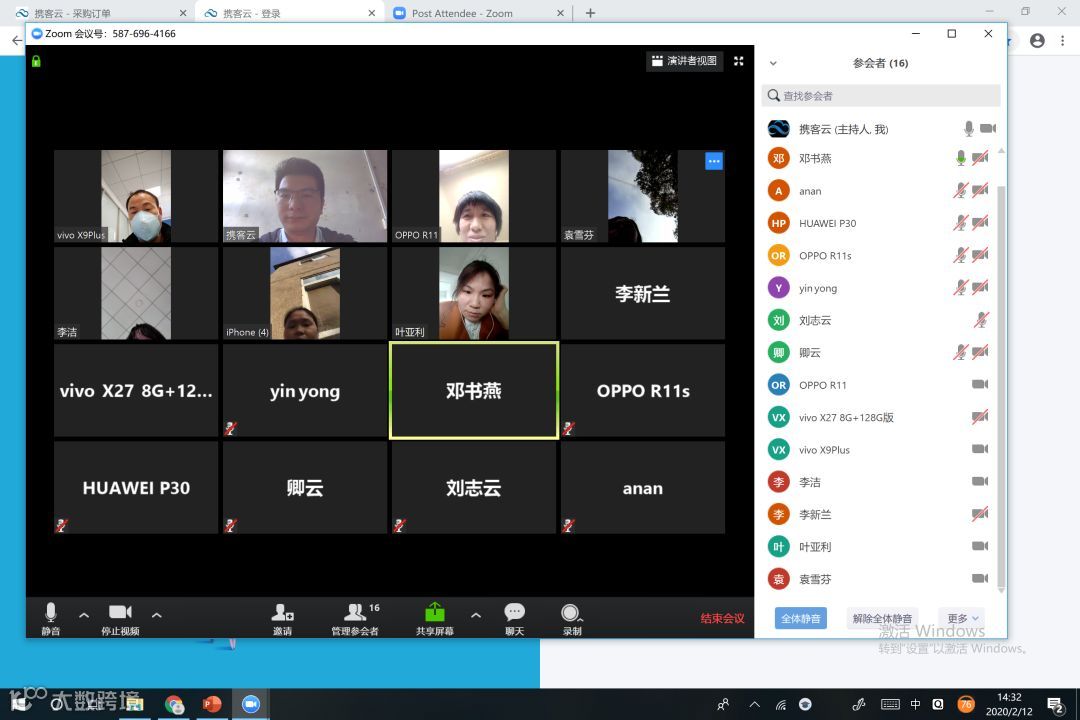This screenshot has height=720, width=1080.
Task: Click Zoom icon in Windows taskbar
Action: coord(251,704)
